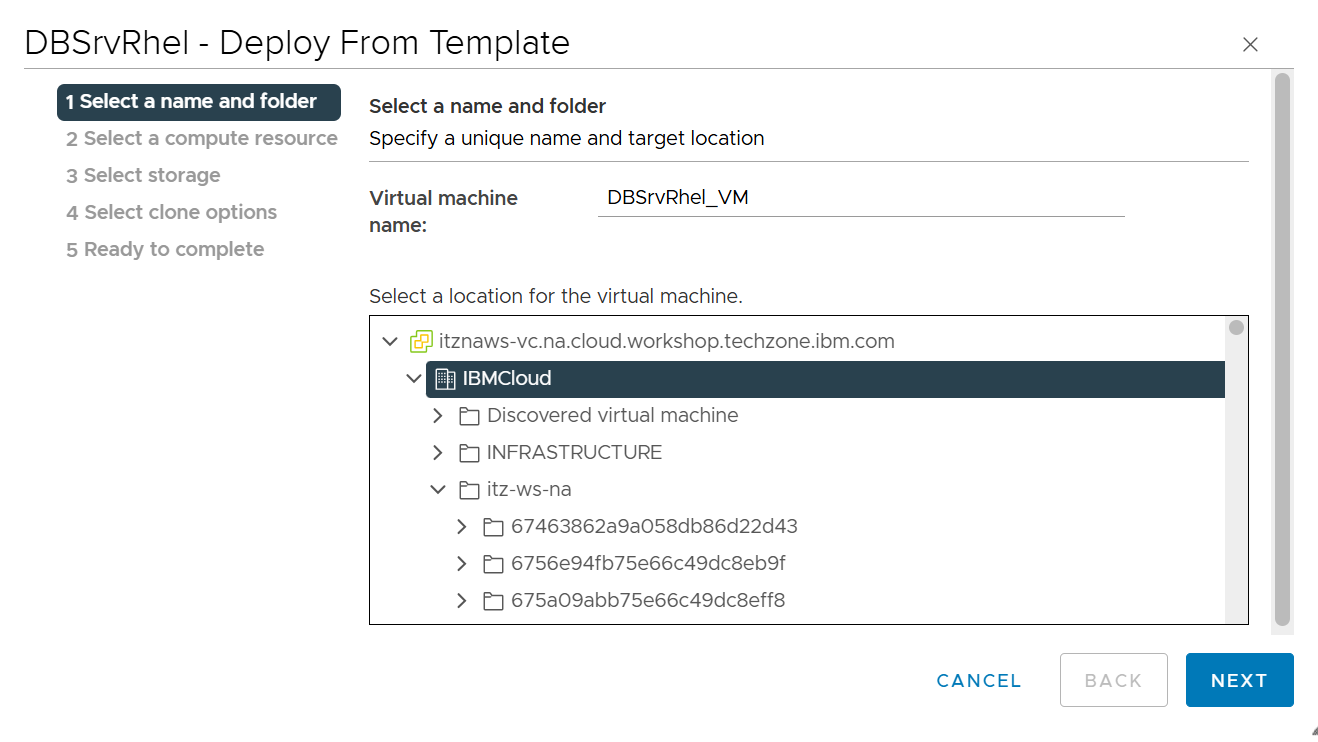Click the NEXT button to continue
This screenshot has width=1318, height=742.
(x=1239, y=680)
